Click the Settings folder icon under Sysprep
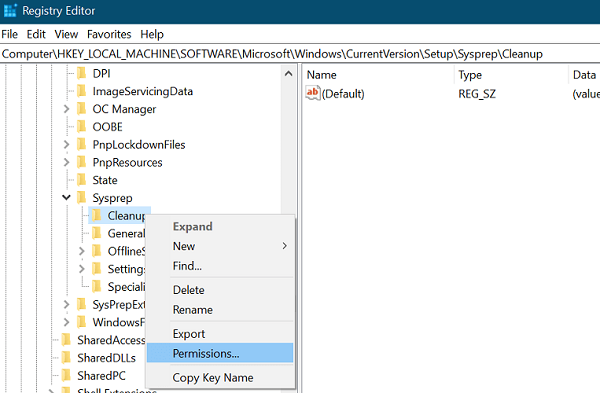Viewport: 600px width, 393px height. tap(97, 269)
